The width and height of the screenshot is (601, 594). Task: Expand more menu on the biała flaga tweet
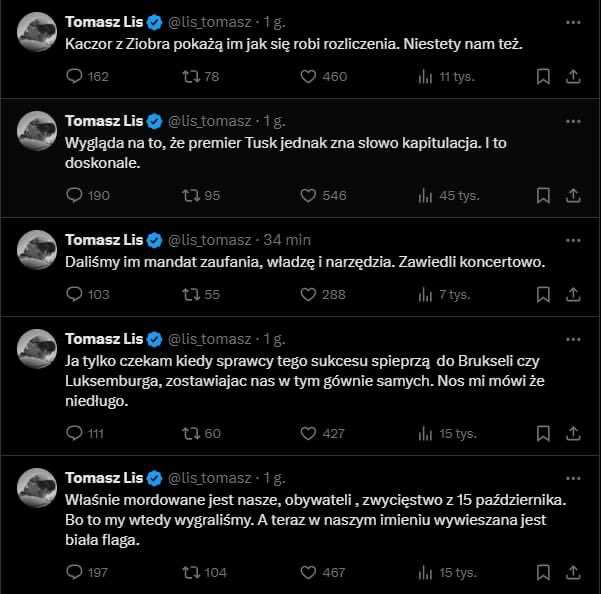click(x=573, y=478)
